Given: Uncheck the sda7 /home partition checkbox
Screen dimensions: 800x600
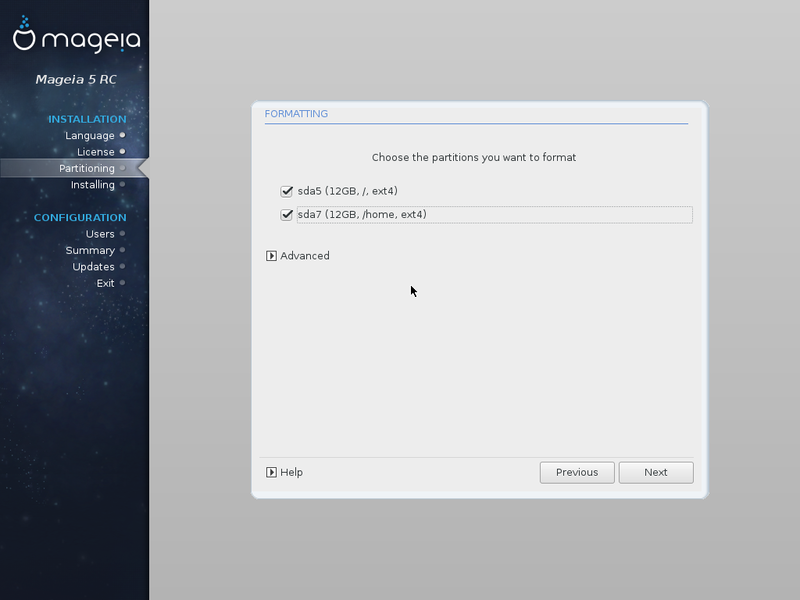Looking at the screenshot, I should pos(286,215).
